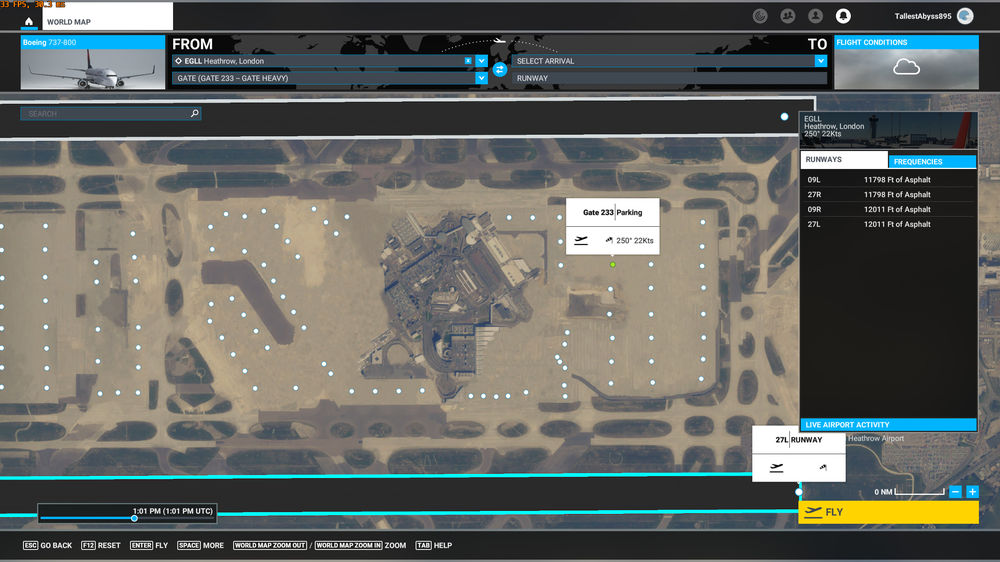The width and height of the screenshot is (1000, 562).
Task: Click the TallestAbyss895 profile avatar
Action: pos(965,16)
